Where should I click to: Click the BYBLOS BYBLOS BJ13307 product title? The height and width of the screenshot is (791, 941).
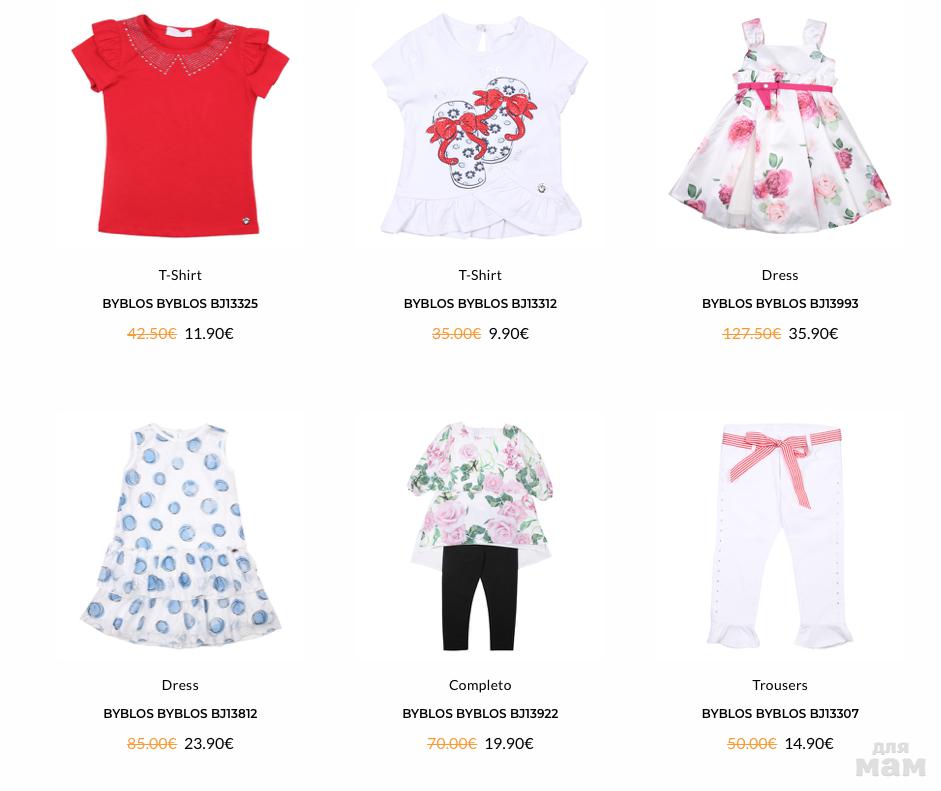[780, 714]
